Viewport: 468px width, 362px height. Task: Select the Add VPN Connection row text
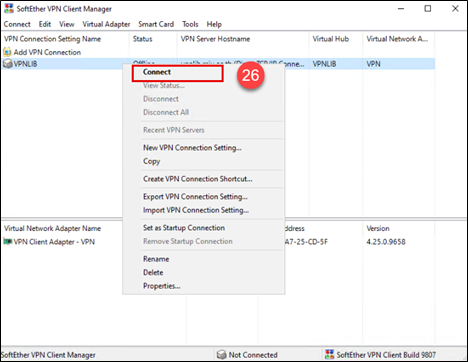pyautogui.click(x=47, y=52)
